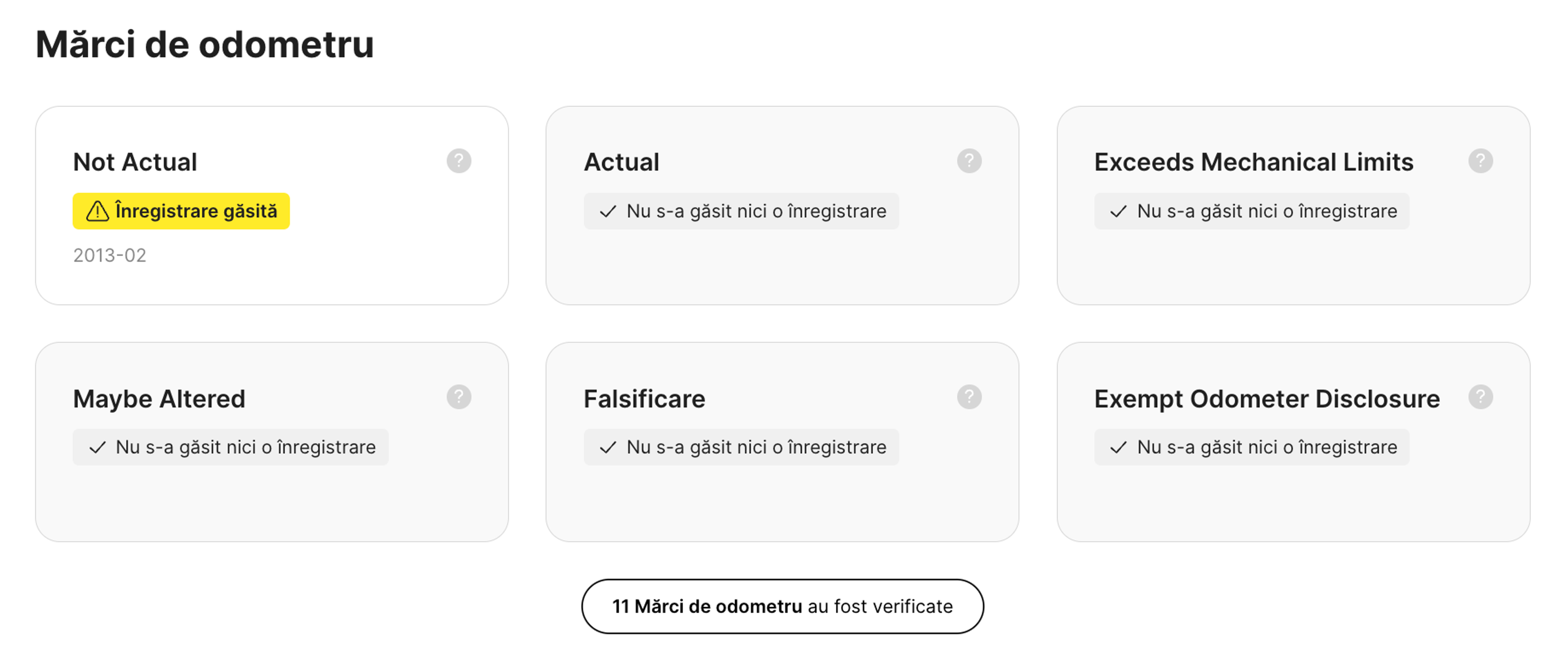Click the Falsificare card title
1568x661 pixels.
point(644,398)
